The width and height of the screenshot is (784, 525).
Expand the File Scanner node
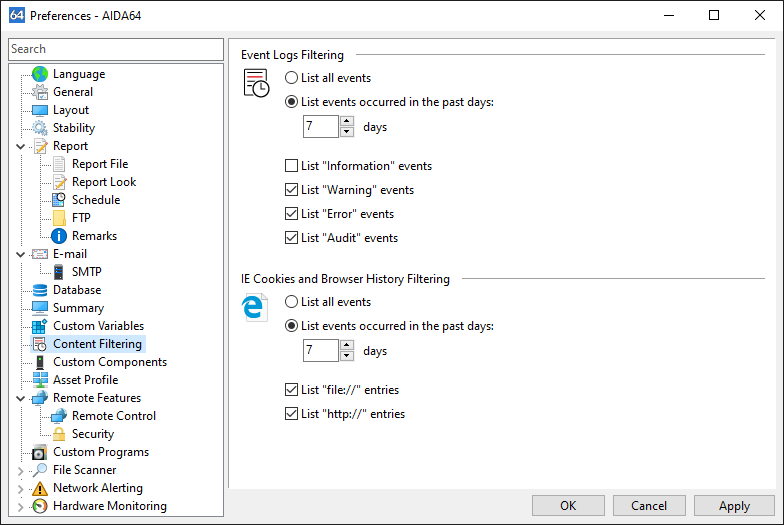(20, 470)
